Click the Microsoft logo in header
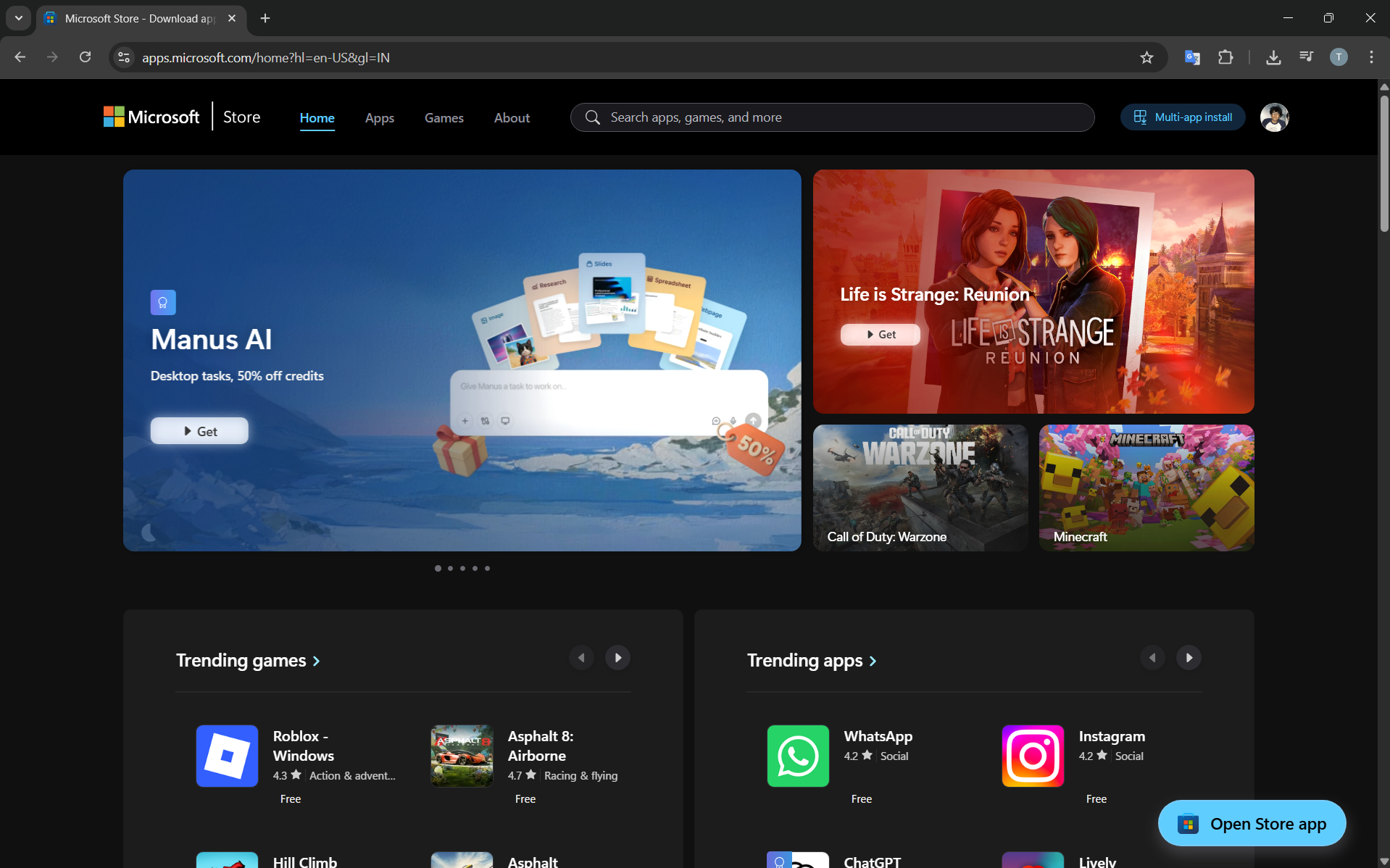Screen dimensions: 1390x868 (151, 117)
